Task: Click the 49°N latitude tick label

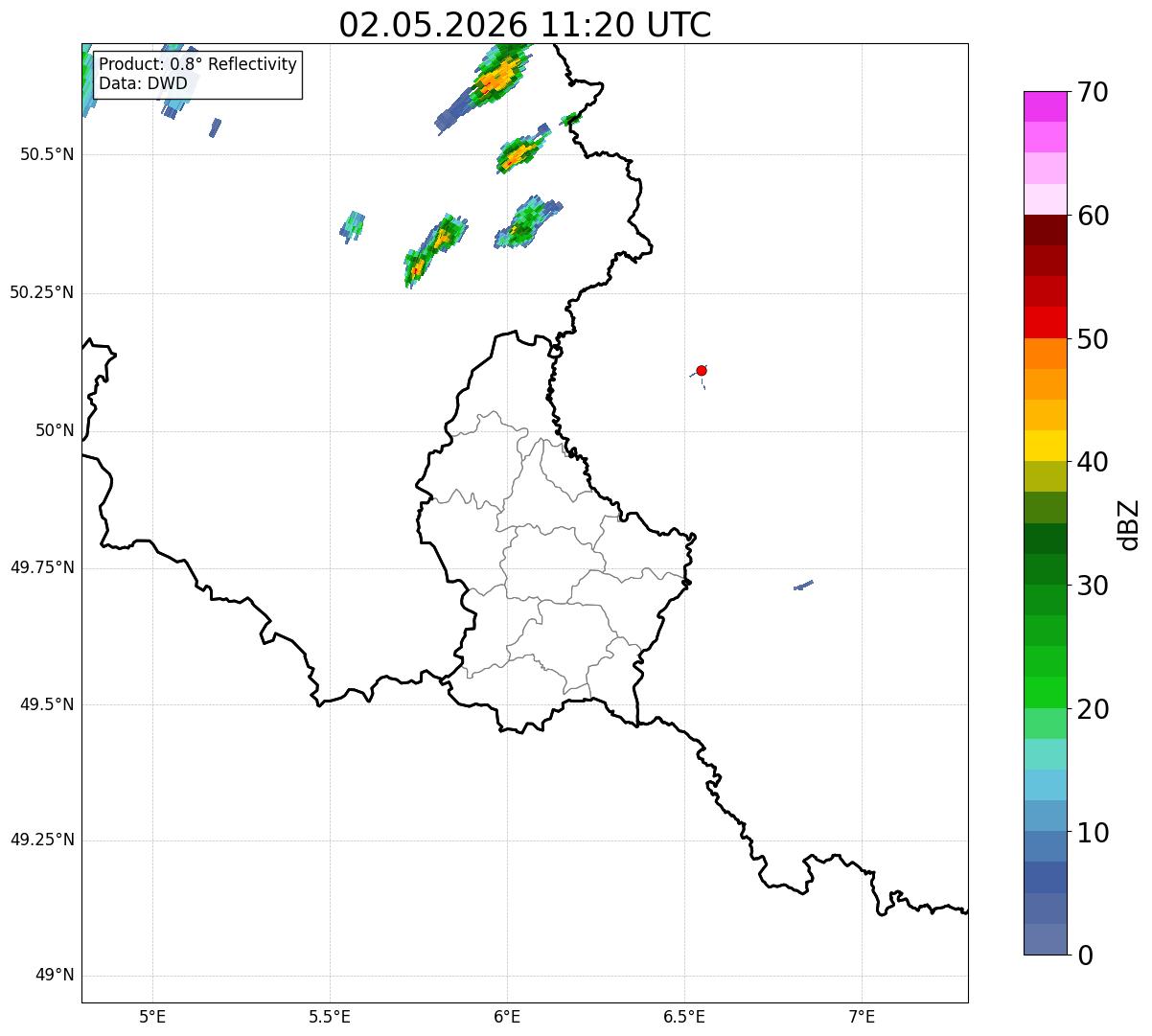Action: point(55,976)
